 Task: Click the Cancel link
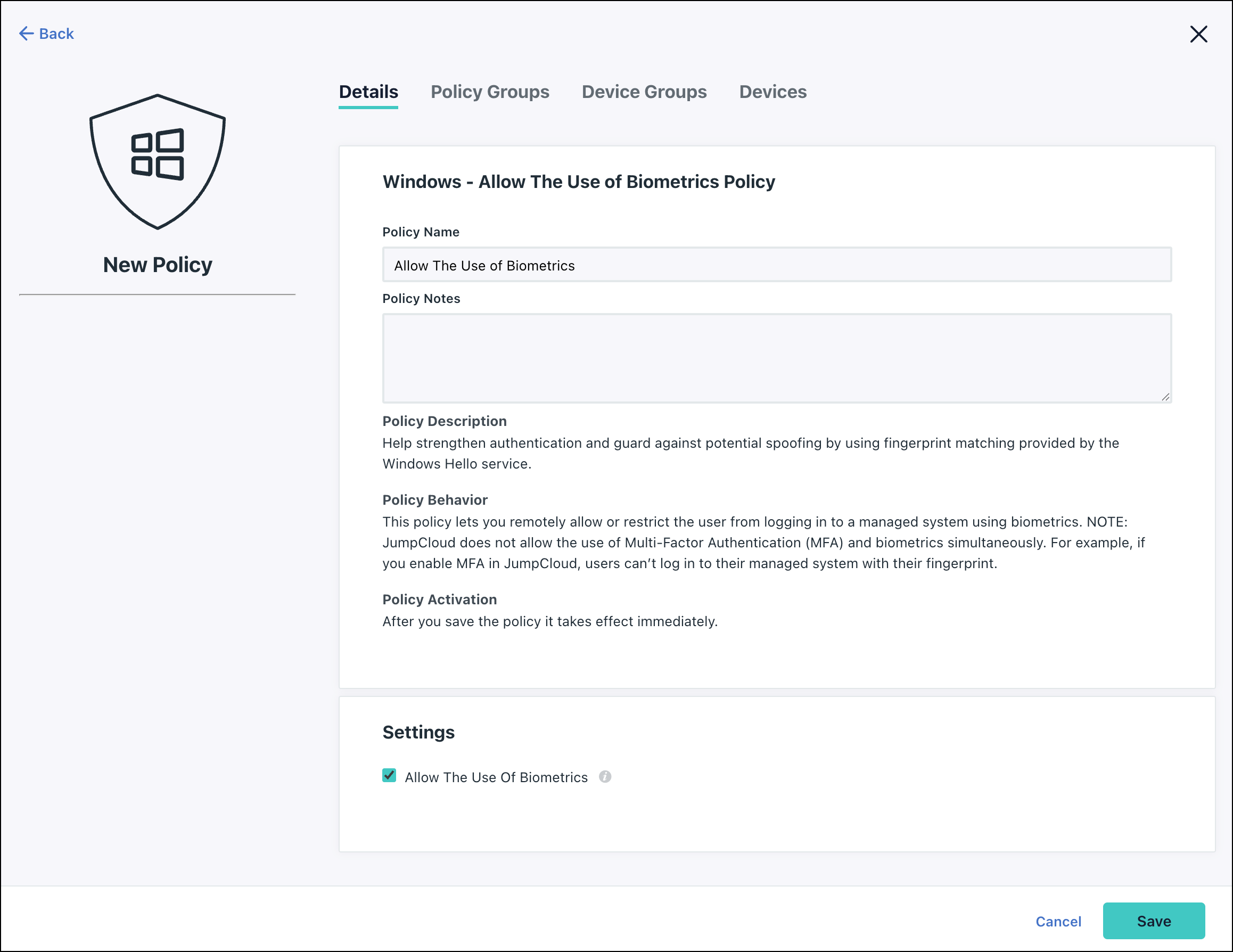coord(1058,922)
